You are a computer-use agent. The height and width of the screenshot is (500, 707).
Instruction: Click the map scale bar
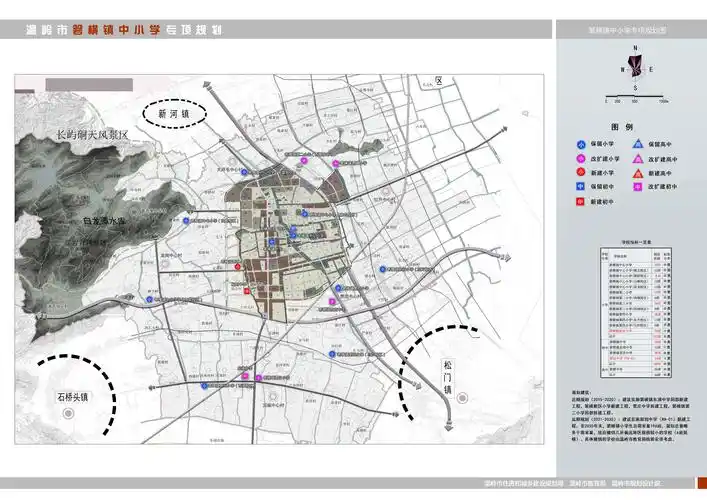(634, 97)
